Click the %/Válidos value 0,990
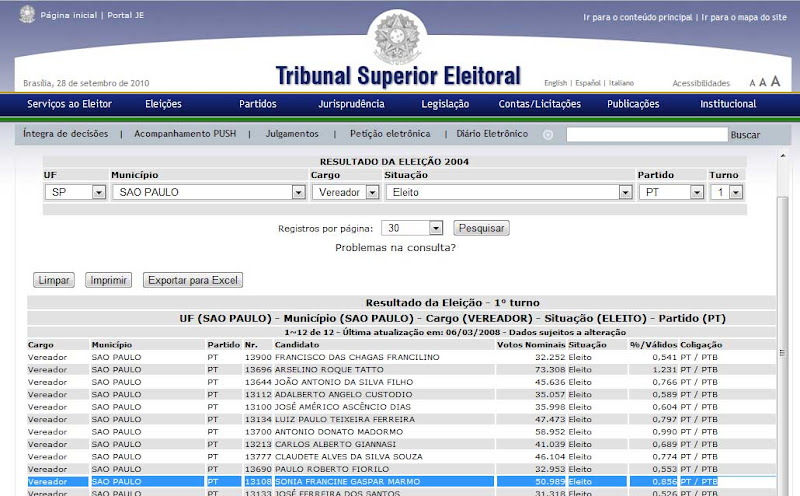The height and width of the screenshot is (496, 800). click(664, 432)
